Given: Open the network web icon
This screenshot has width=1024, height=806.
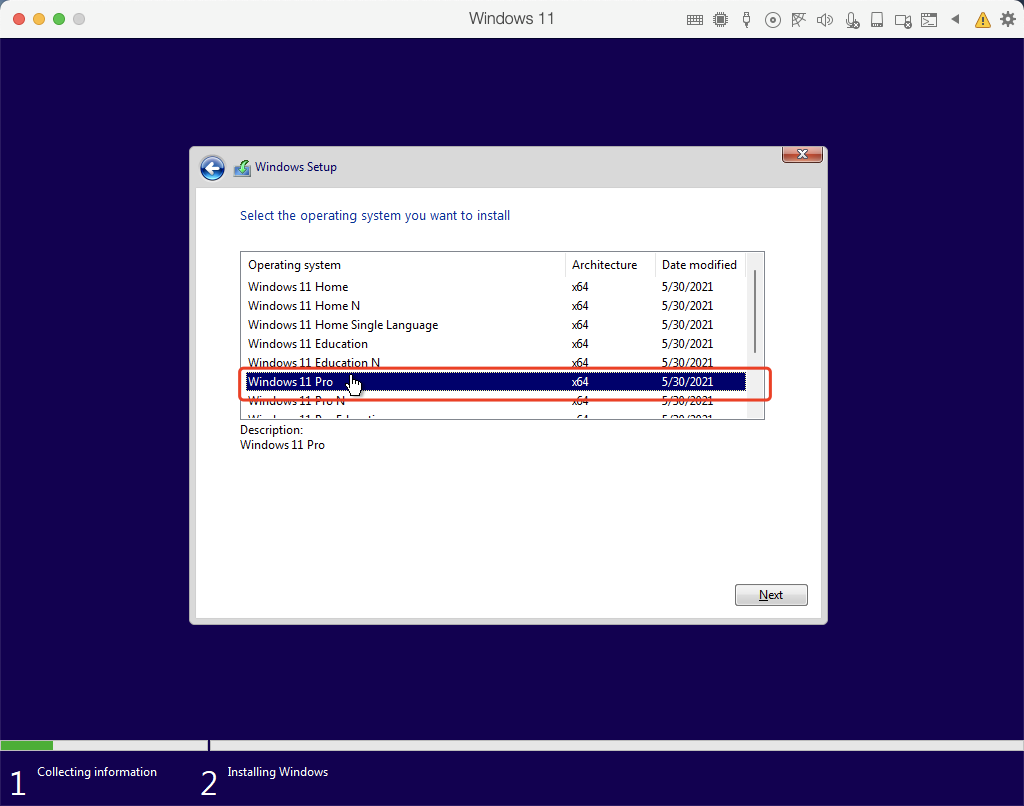Looking at the screenshot, I should pyautogui.click(x=798, y=20).
